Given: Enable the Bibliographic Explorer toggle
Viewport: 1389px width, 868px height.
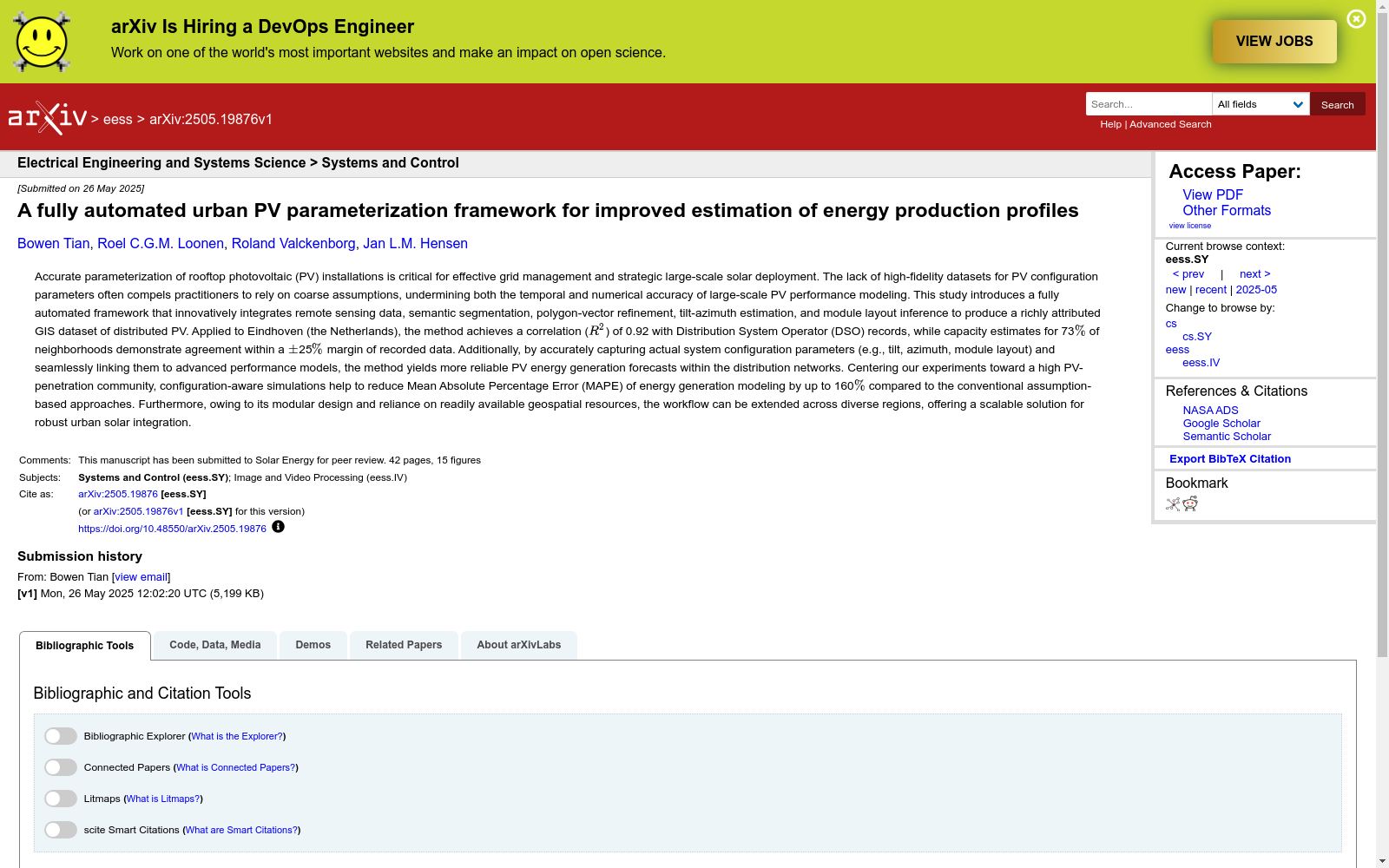Looking at the screenshot, I should point(61,736).
